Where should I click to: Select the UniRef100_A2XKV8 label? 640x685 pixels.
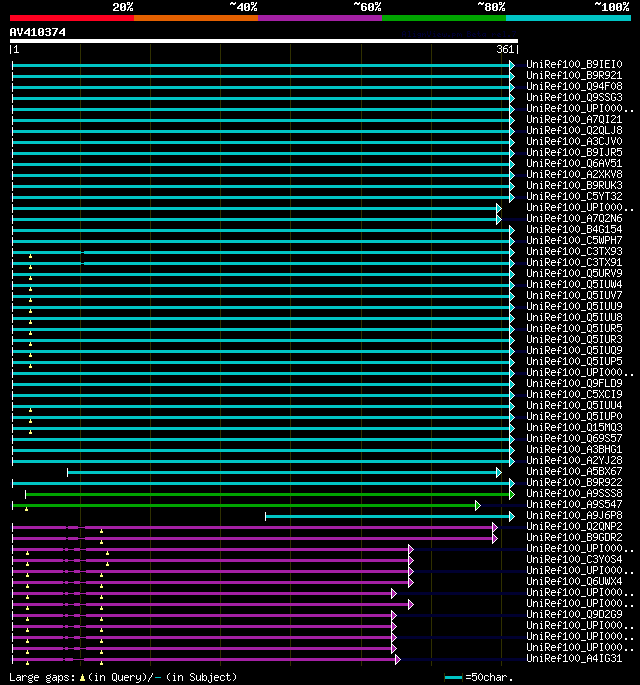pyautogui.click(x=574, y=174)
